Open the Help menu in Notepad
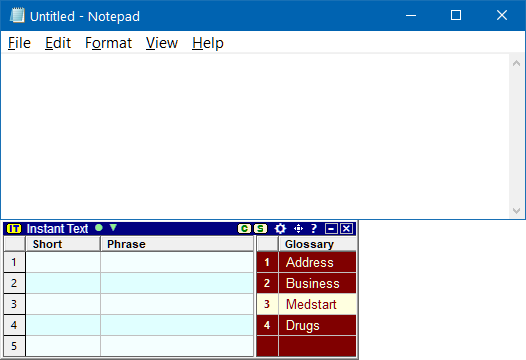Image resolution: width=526 pixels, height=360 pixels. [x=208, y=43]
